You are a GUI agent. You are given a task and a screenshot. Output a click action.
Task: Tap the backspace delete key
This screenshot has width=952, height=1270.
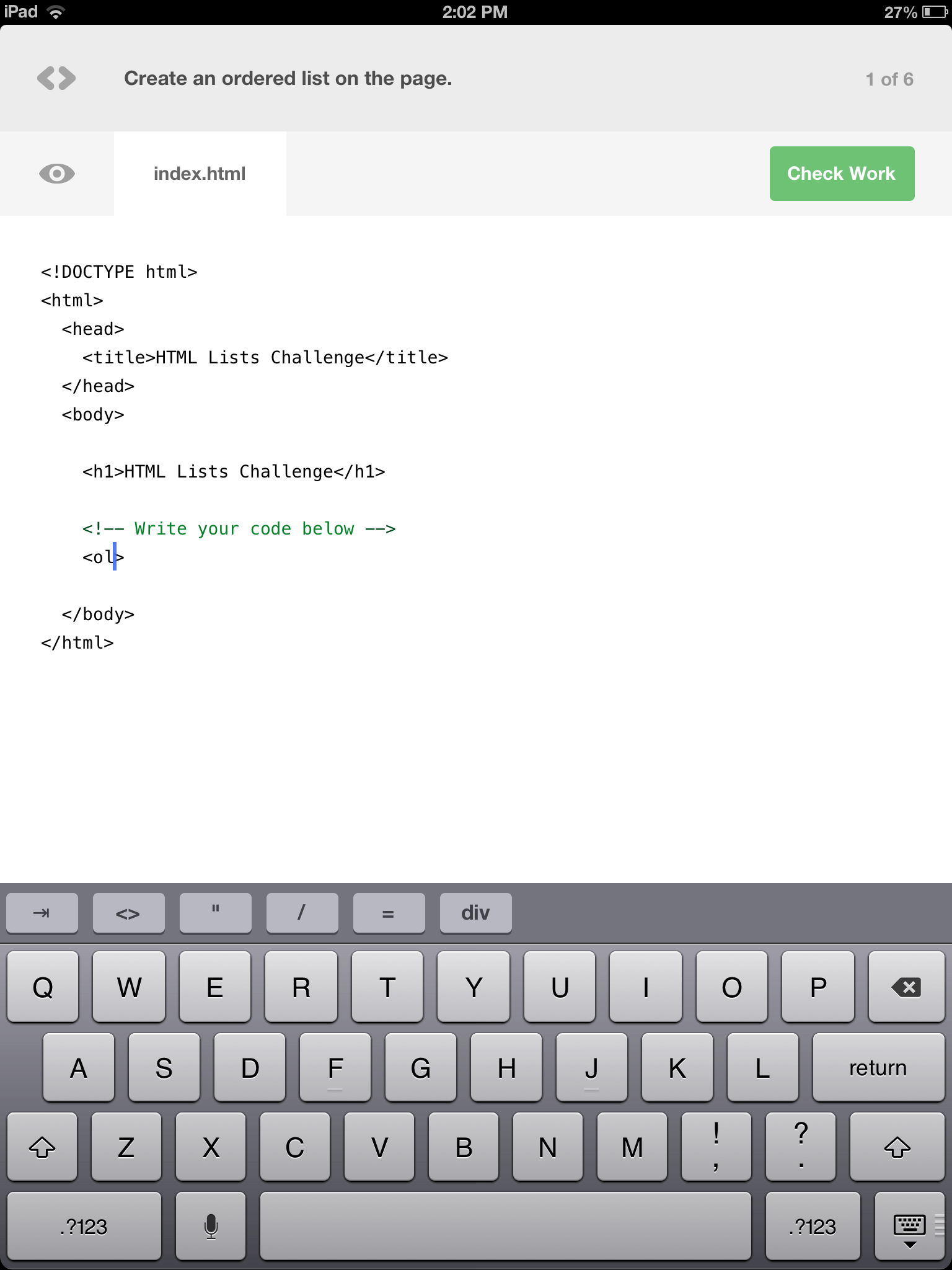tap(906, 987)
